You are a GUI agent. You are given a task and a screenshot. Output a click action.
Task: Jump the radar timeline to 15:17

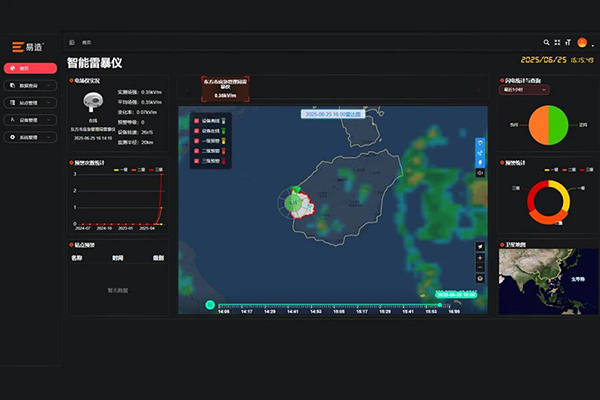(x=362, y=312)
